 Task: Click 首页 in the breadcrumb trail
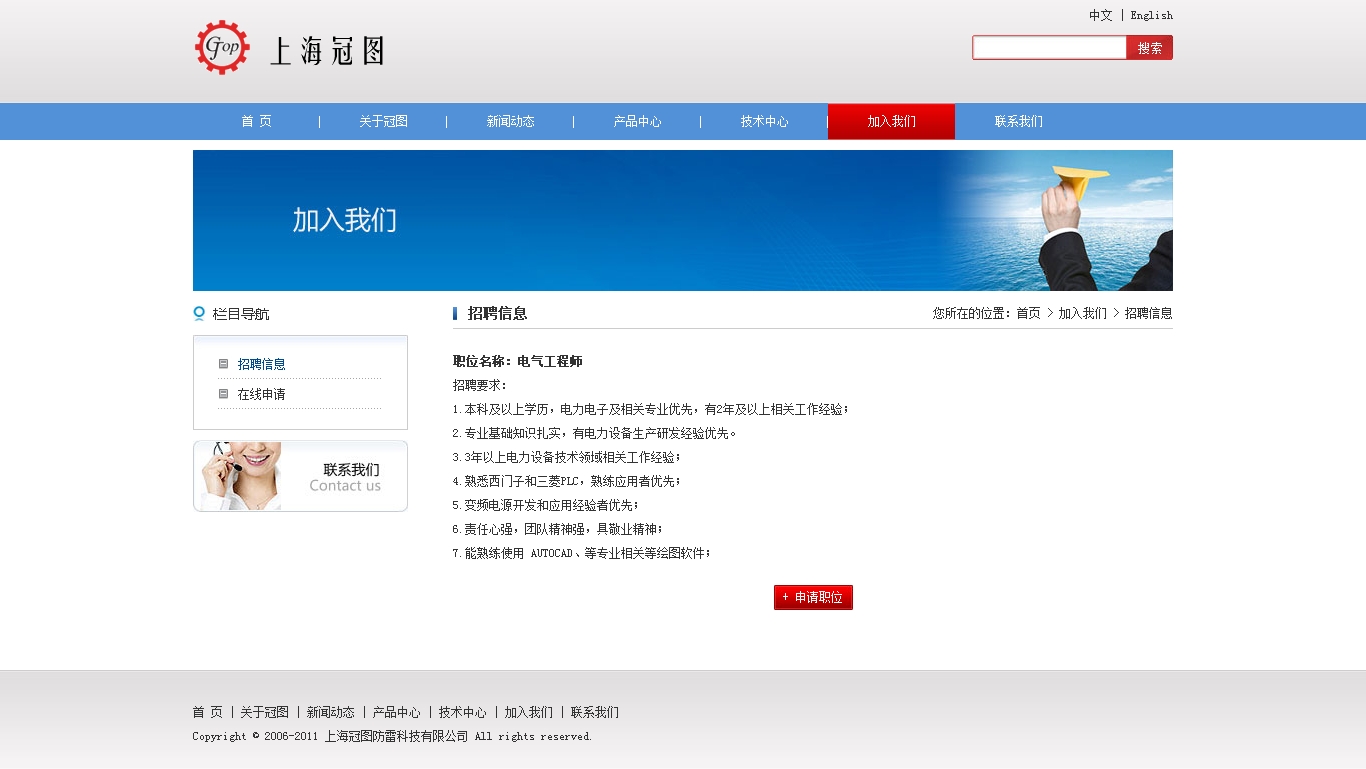pos(1028,313)
